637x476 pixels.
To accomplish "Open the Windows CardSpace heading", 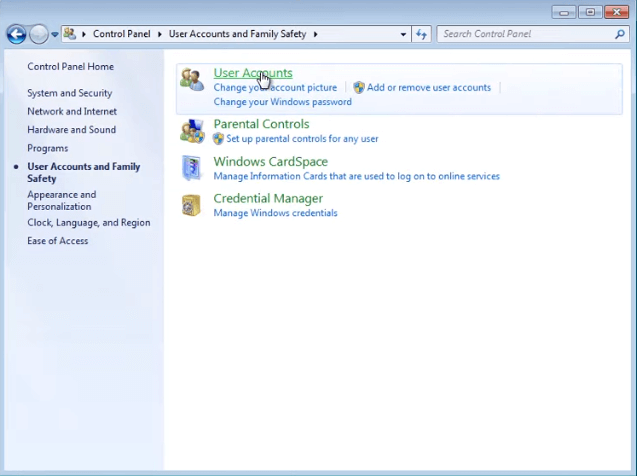I will (x=271, y=161).
